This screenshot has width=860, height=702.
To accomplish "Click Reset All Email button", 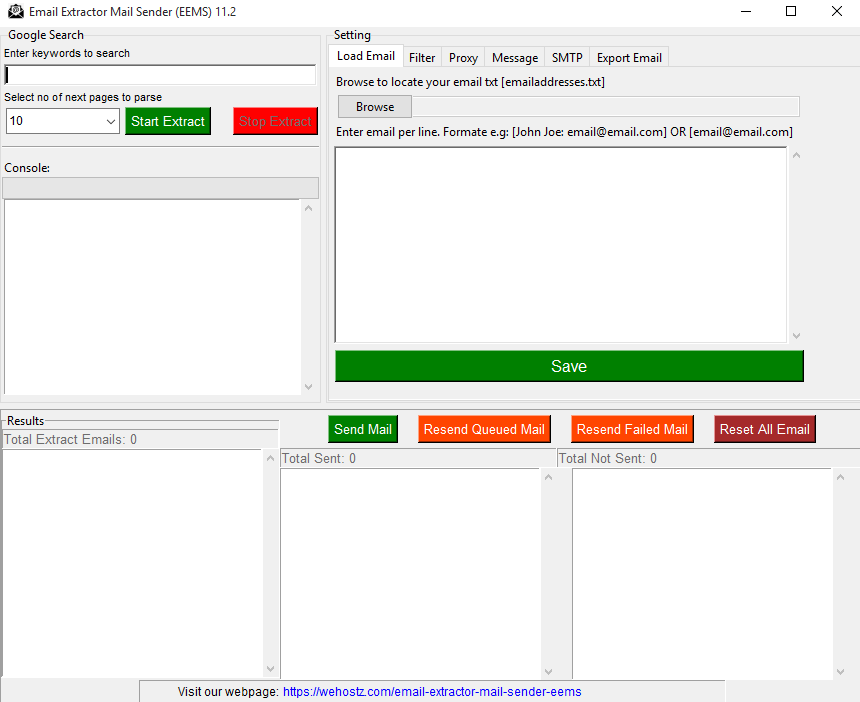I will pos(765,429).
